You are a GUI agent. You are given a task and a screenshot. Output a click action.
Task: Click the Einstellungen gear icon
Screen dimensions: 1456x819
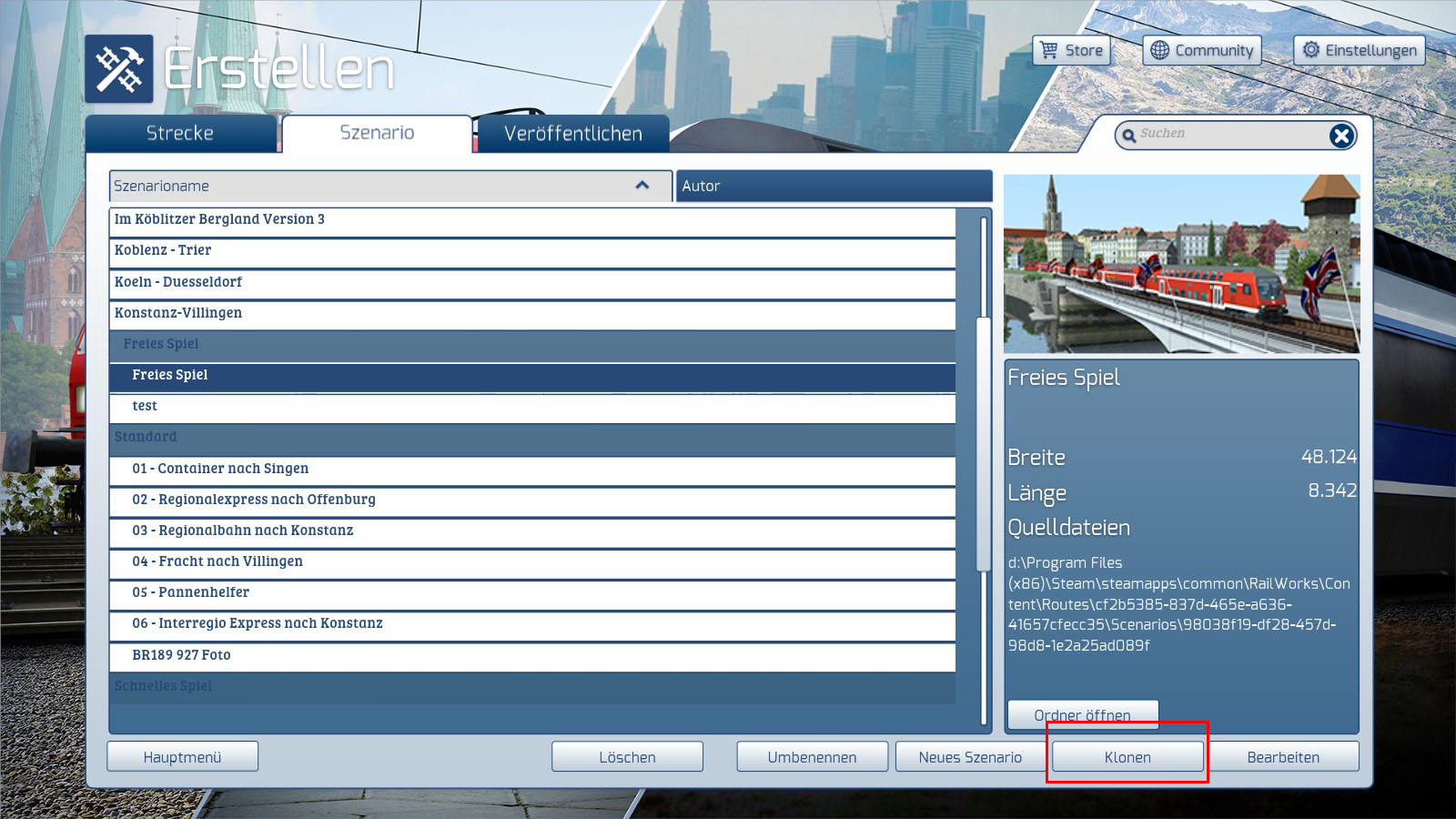pyautogui.click(x=1310, y=50)
